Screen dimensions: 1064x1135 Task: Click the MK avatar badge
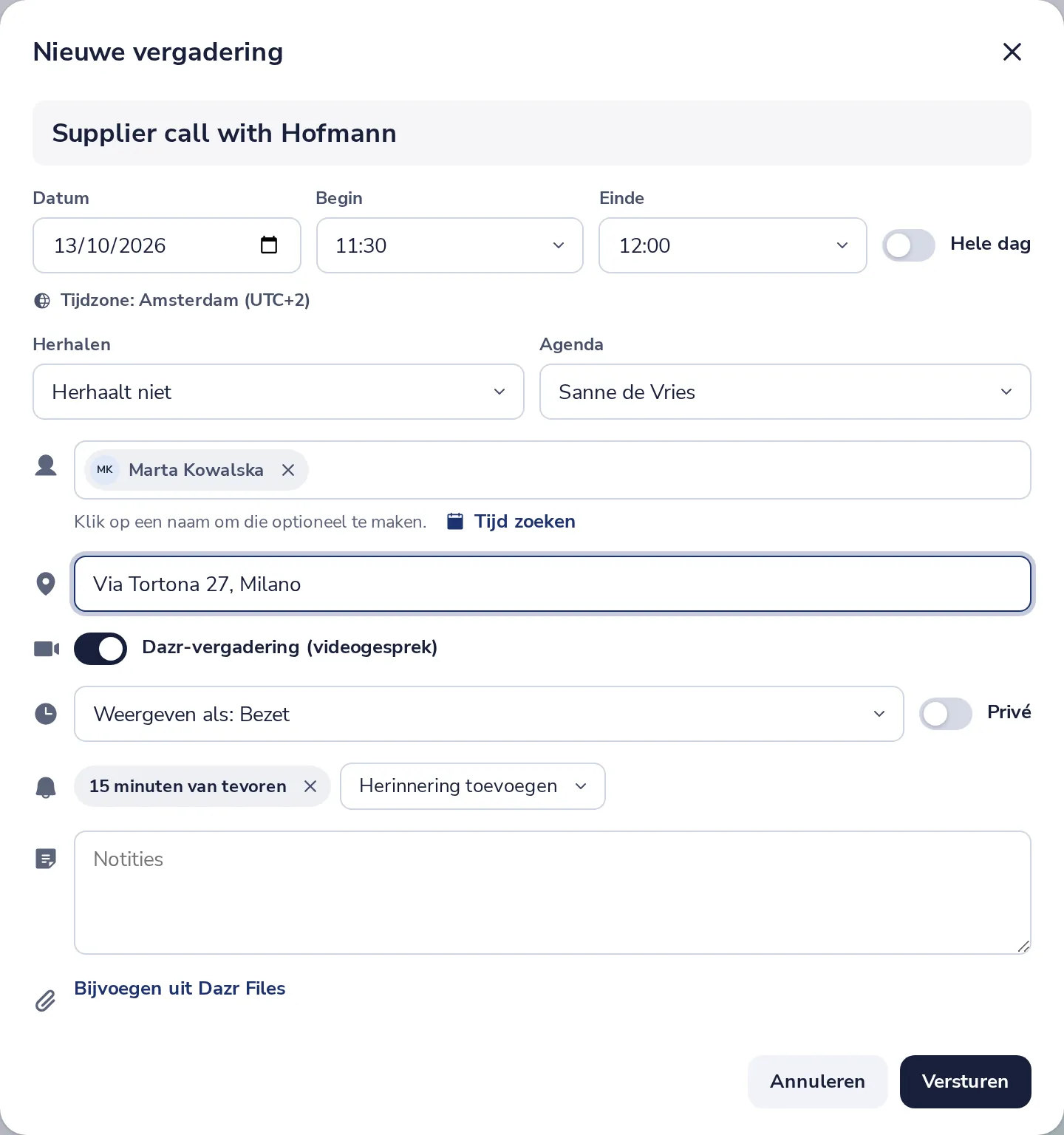[105, 470]
